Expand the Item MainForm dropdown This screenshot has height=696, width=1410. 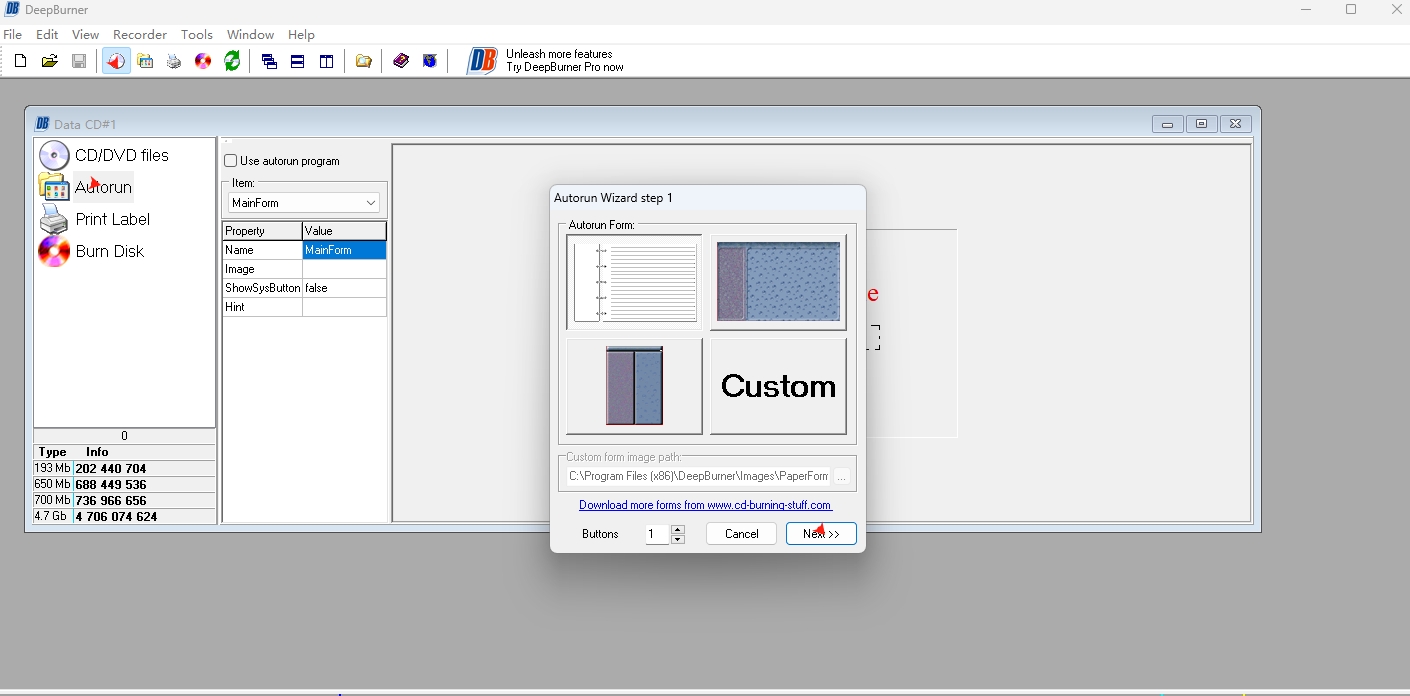(x=371, y=203)
